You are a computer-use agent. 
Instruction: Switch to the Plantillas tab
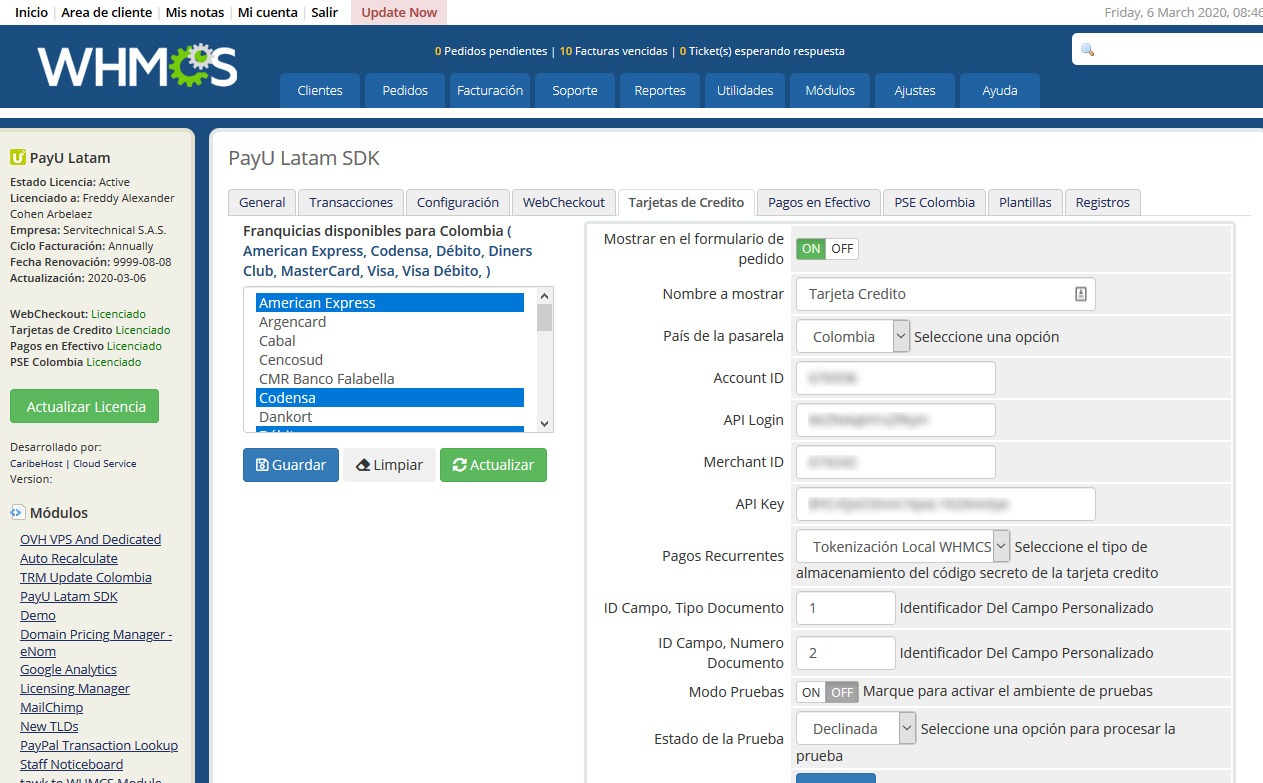1026,202
